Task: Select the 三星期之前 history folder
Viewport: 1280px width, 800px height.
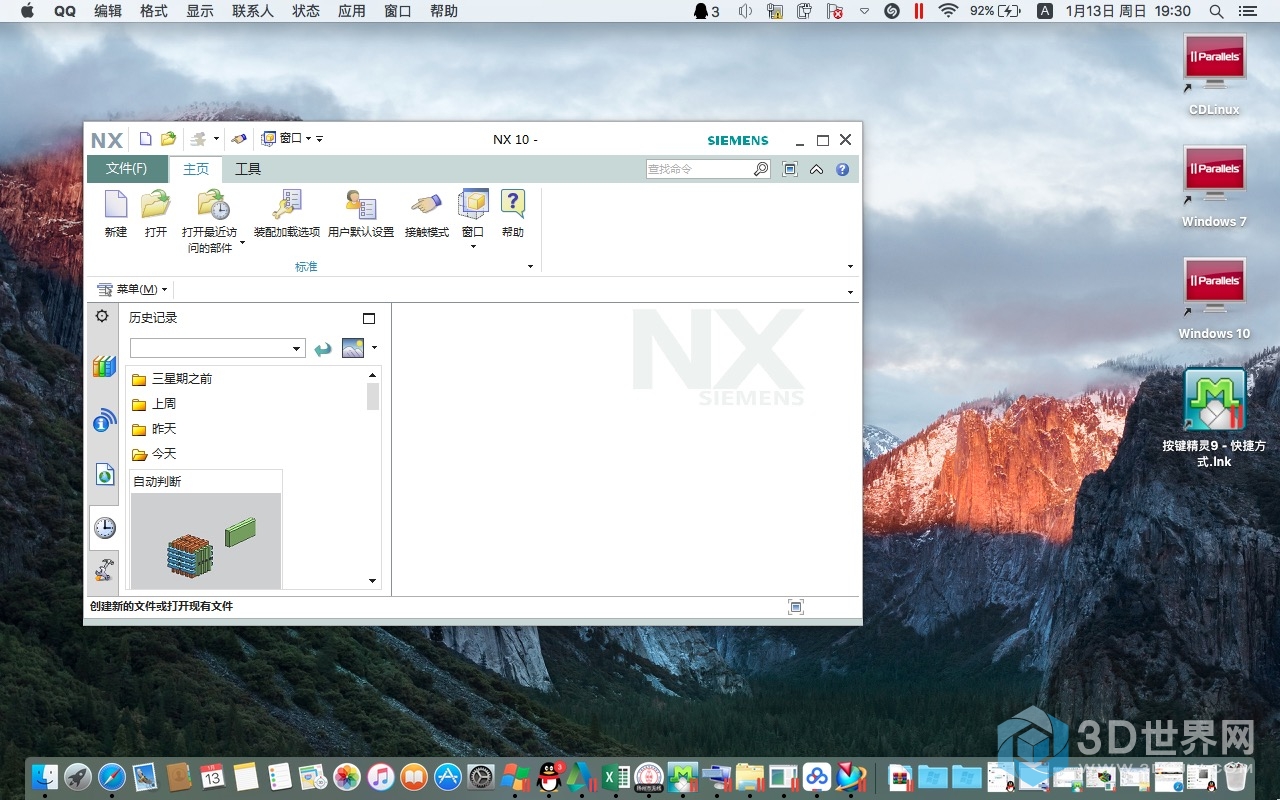Action: pyautogui.click(x=172, y=379)
